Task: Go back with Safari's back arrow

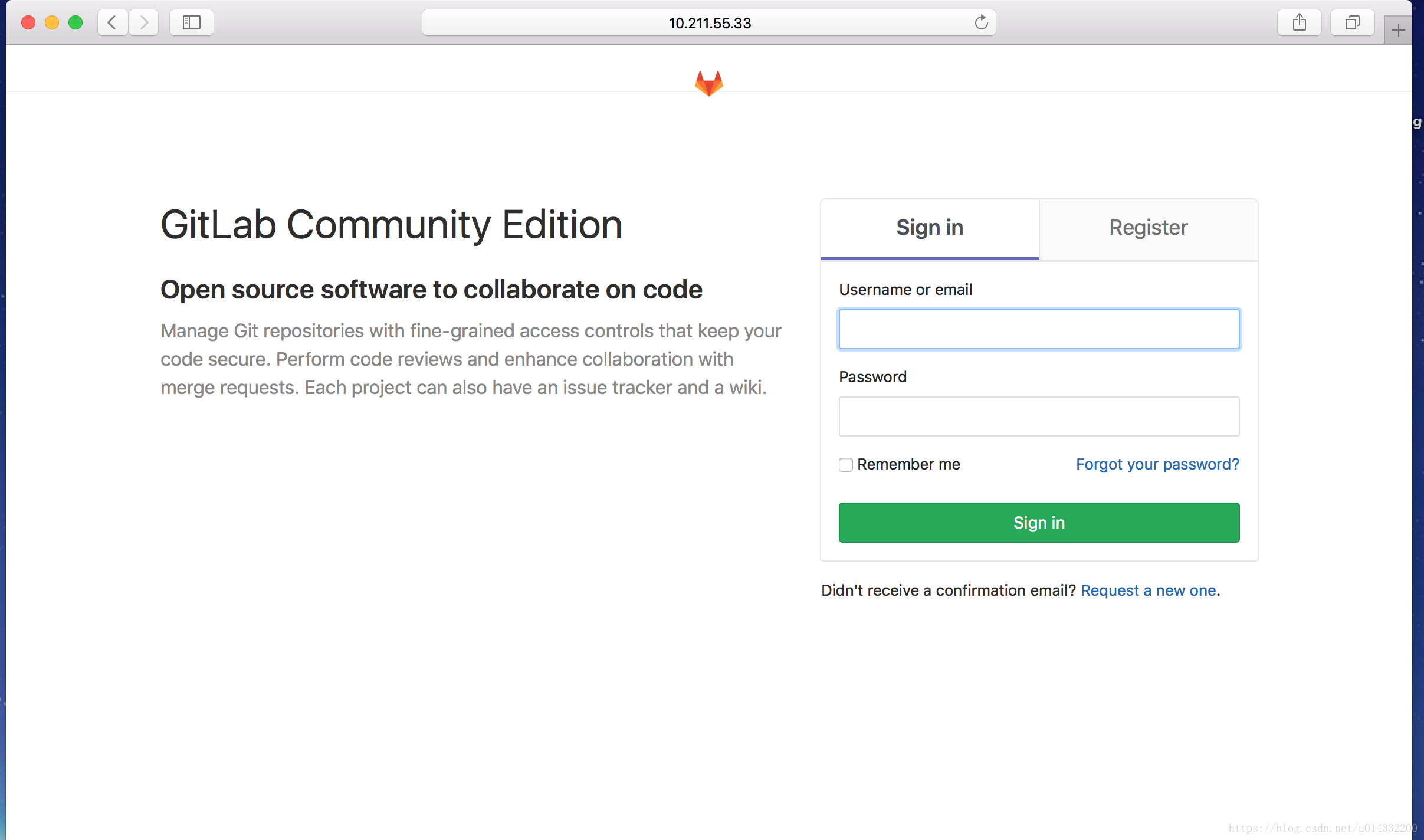Action: [112, 23]
